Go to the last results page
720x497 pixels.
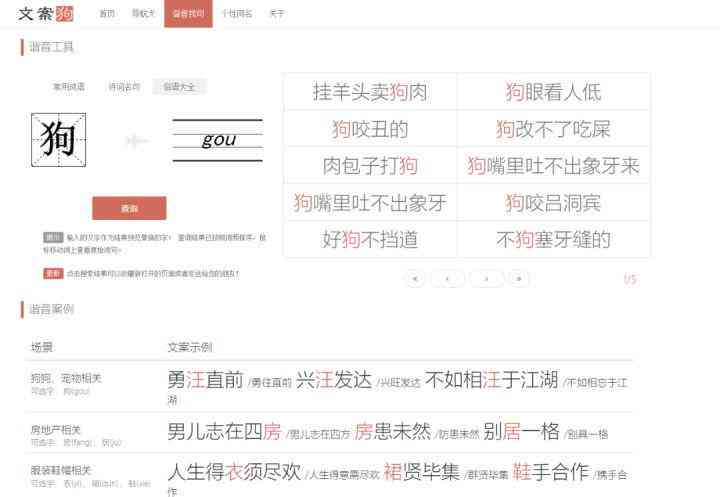[519, 278]
